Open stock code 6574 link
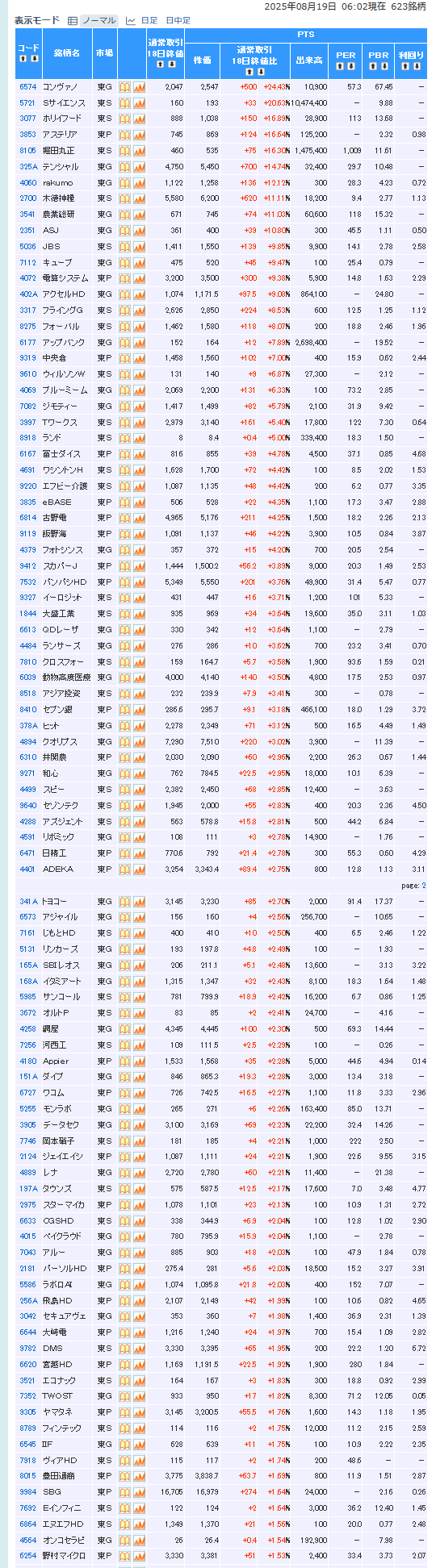This screenshot has width=436, height=1568. pos(28,86)
